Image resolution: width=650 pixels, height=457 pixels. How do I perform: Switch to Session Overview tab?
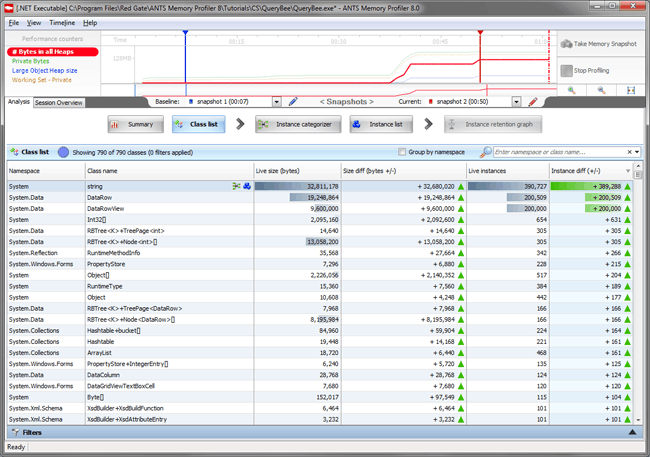58,103
